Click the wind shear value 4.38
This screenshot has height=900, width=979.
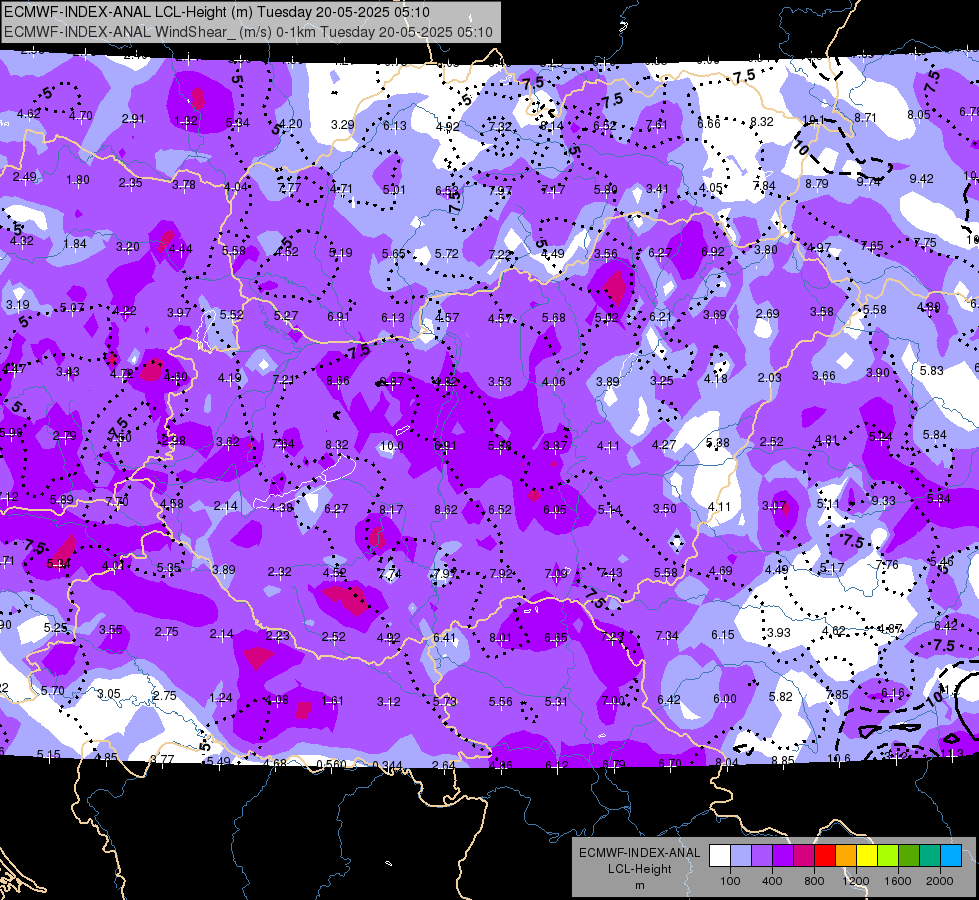281,508
